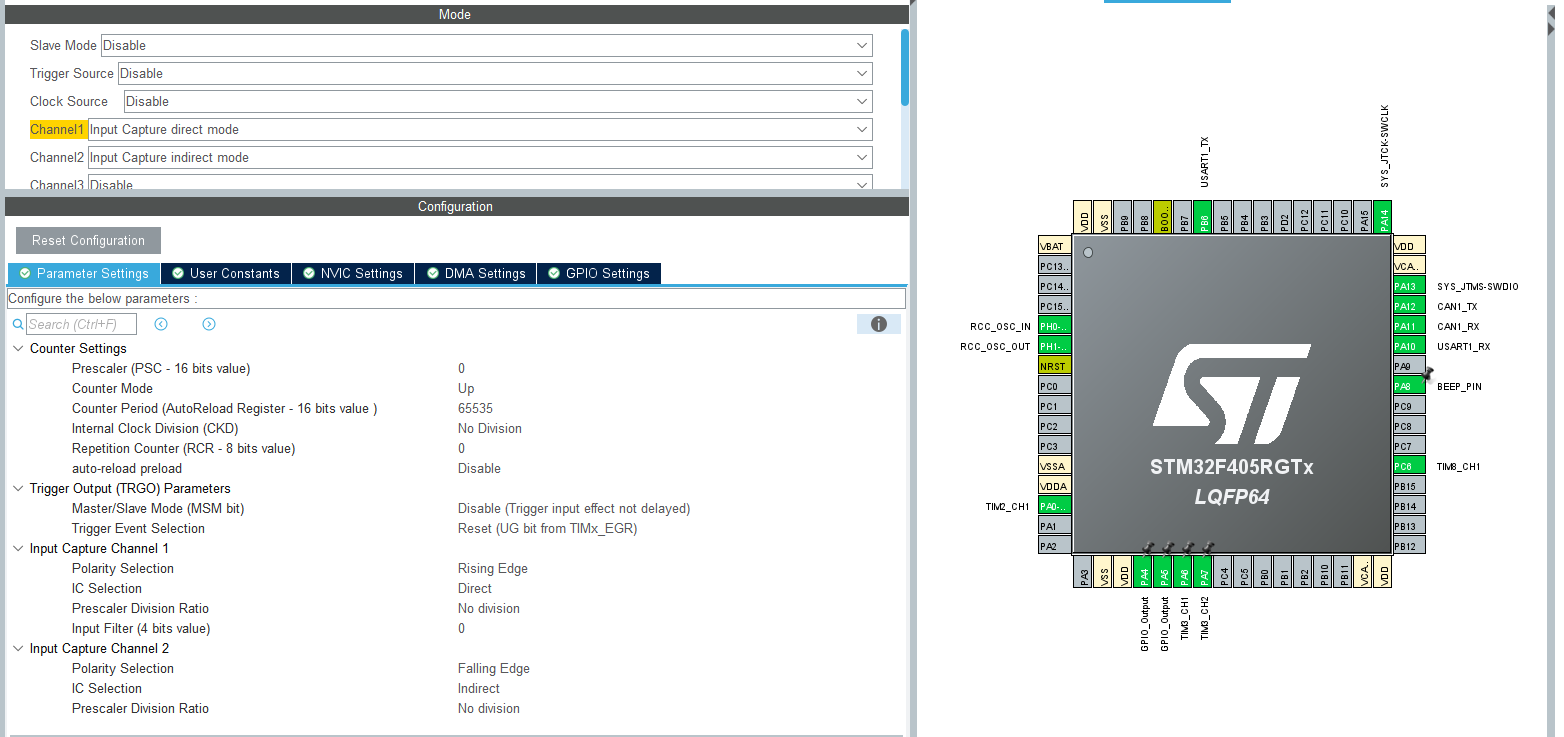
Task: Select the PH0 RCC_OSC_IN pin
Action: tap(1055, 326)
